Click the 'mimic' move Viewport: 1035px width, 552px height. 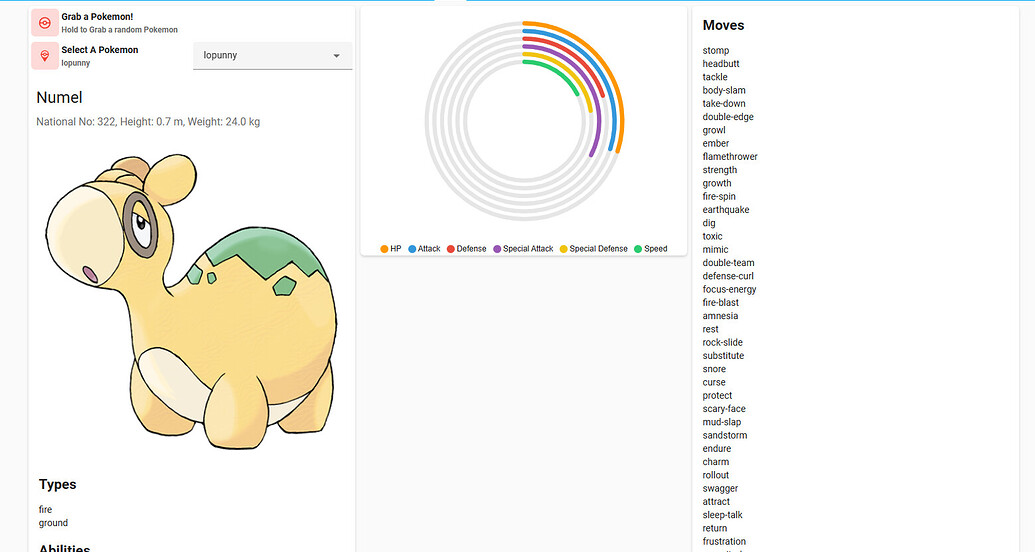click(x=716, y=249)
